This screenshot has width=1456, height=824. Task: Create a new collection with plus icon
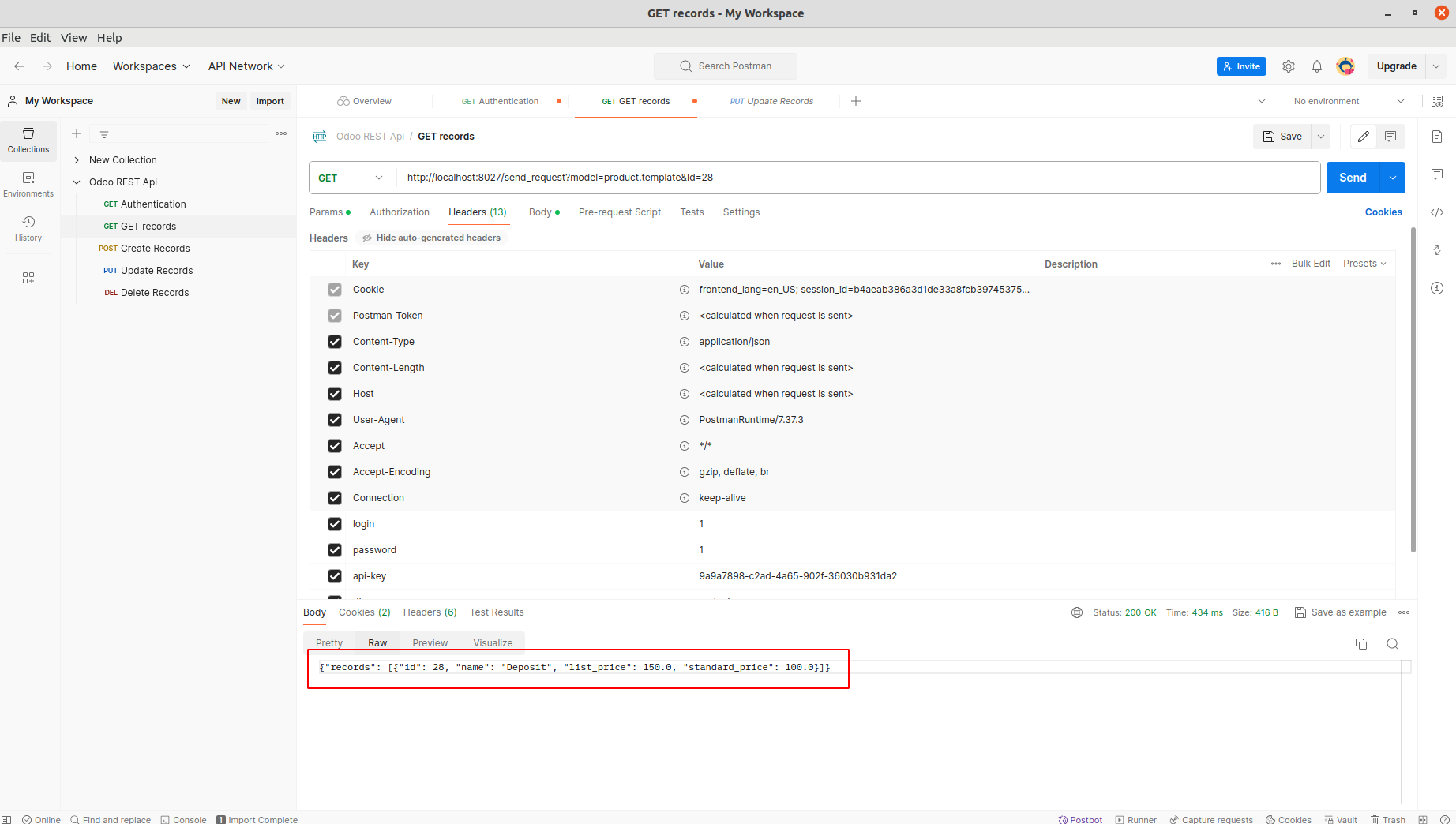[x=77, y=133]
